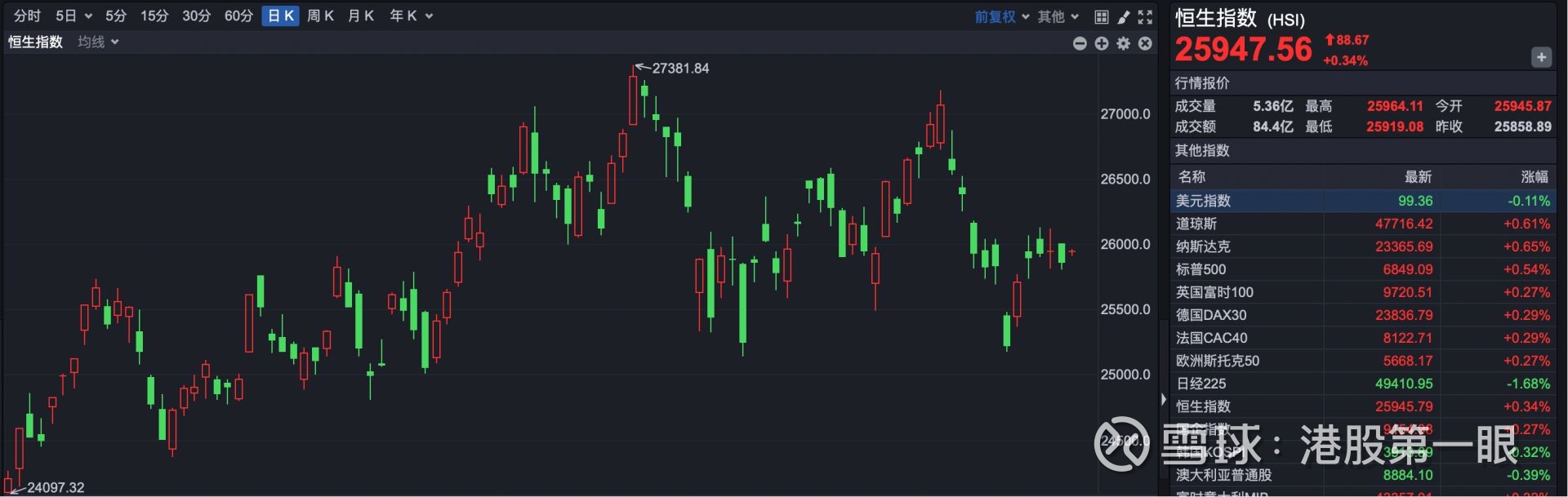Click the 26000.0 price axis label
Viewport: 1568px width, 497px height.
pos(1125,245)
